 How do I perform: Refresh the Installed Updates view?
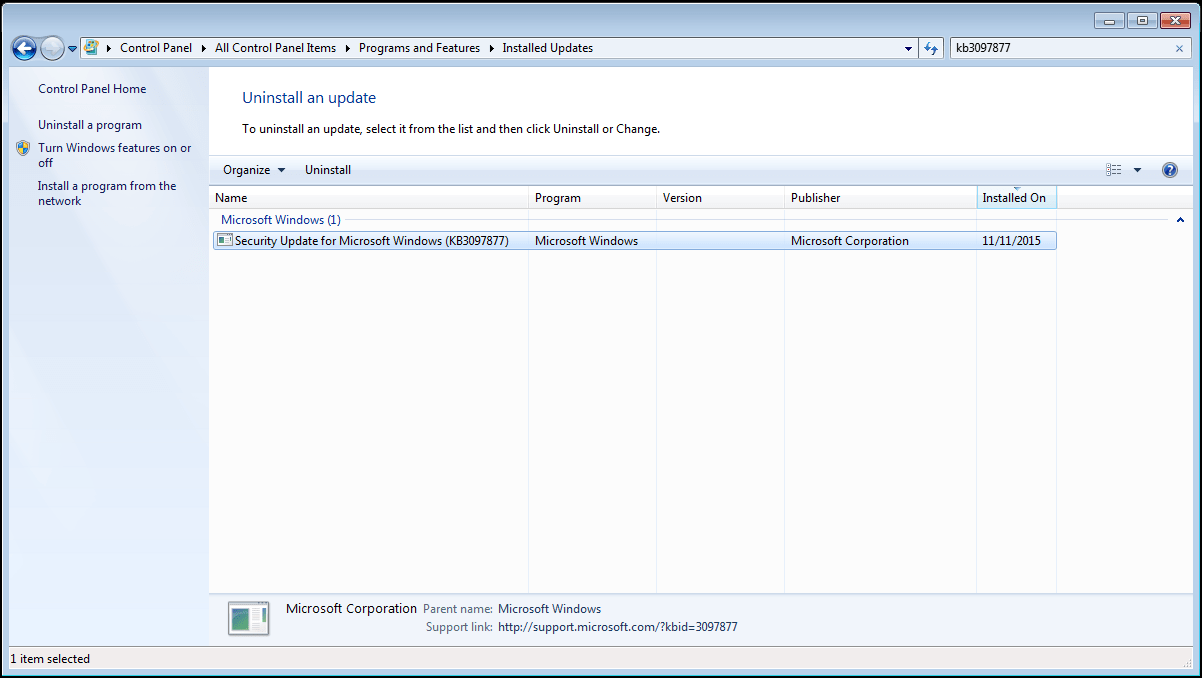[931, 48]
